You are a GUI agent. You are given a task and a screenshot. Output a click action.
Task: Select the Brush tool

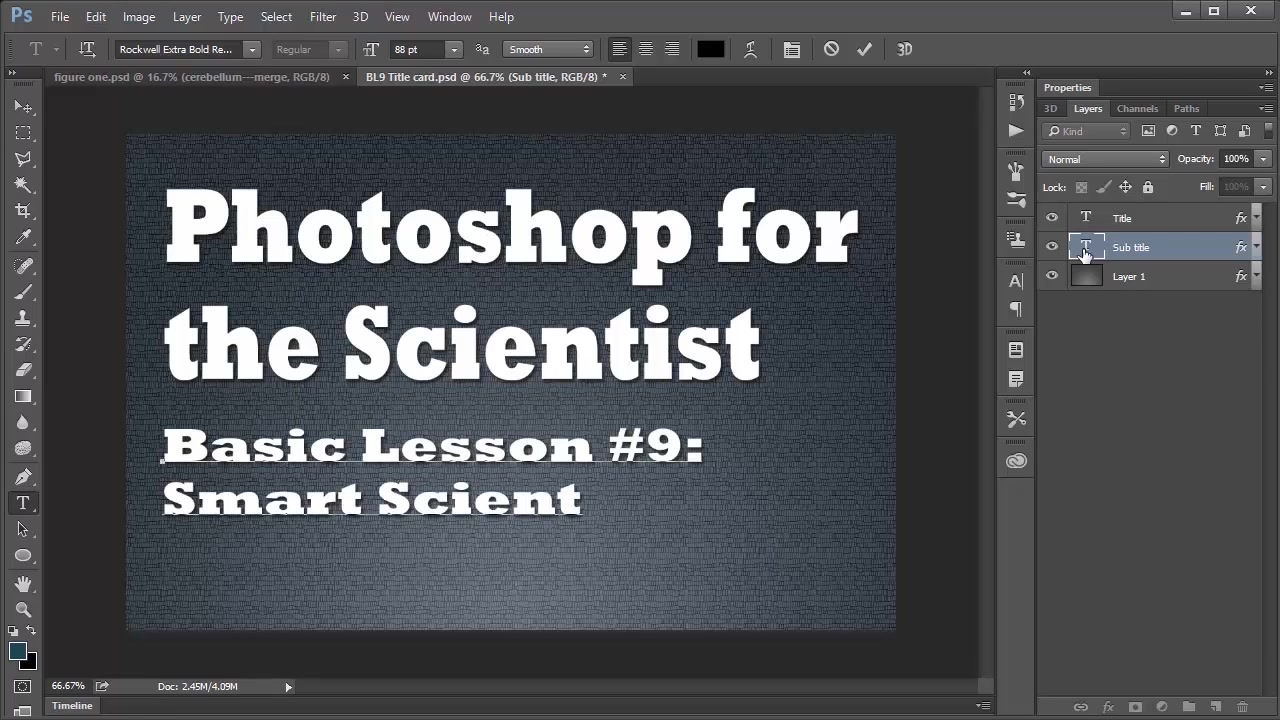coord(22,292)
